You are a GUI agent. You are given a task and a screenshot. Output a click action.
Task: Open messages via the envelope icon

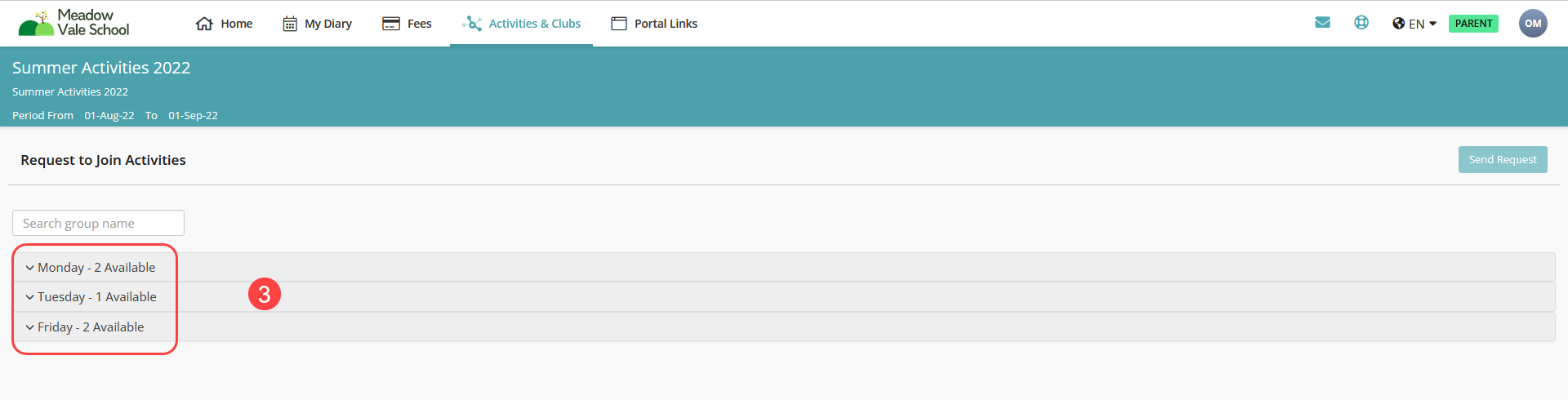click(1323, 23)
